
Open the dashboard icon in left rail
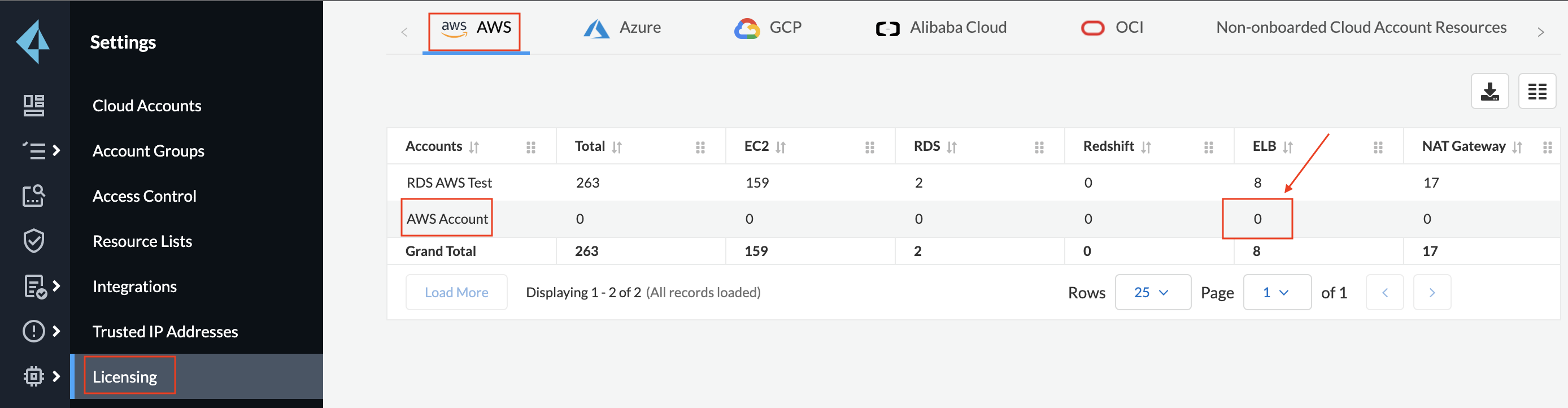tap(33, 105)
